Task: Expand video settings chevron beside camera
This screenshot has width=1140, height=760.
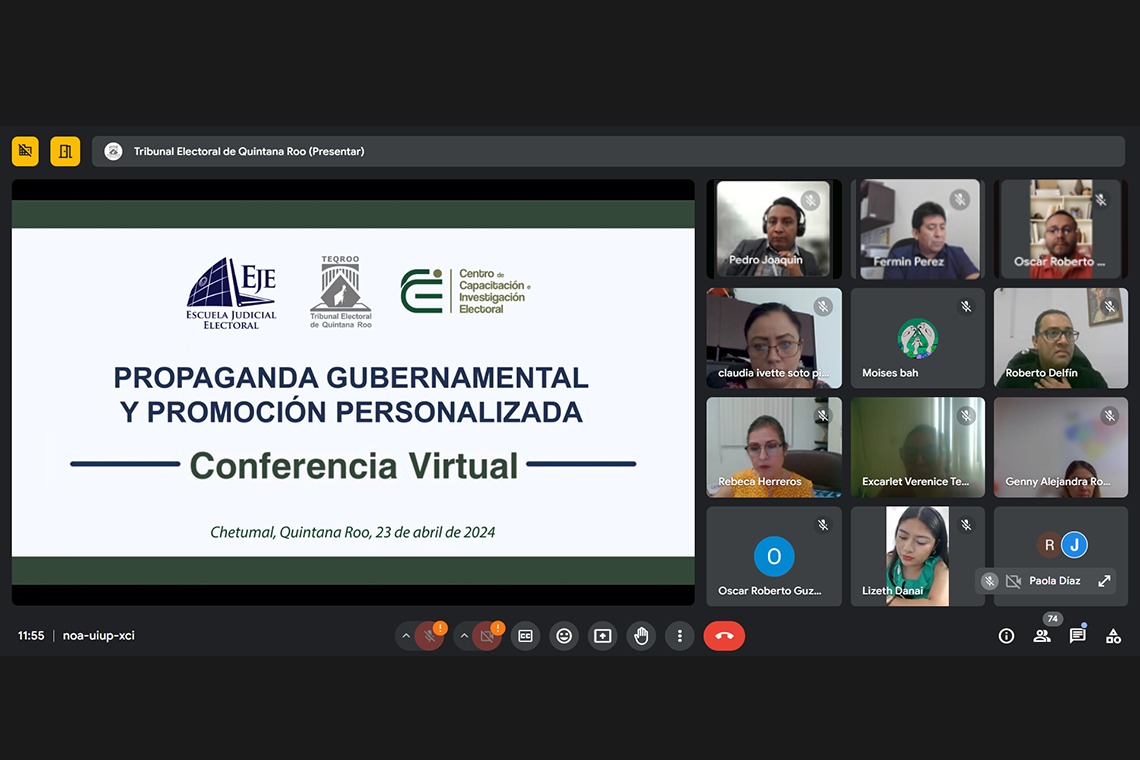Action: coord(464,636)
